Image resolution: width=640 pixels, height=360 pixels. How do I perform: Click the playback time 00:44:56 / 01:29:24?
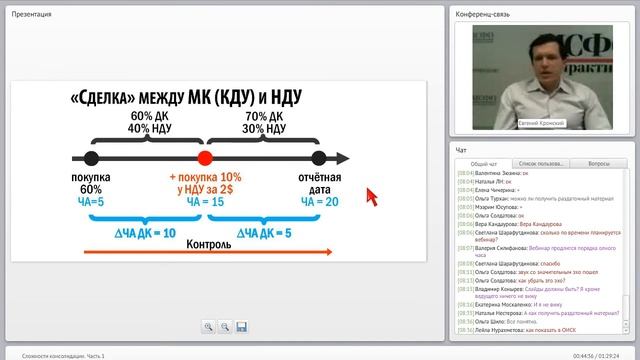coord(596,356)
